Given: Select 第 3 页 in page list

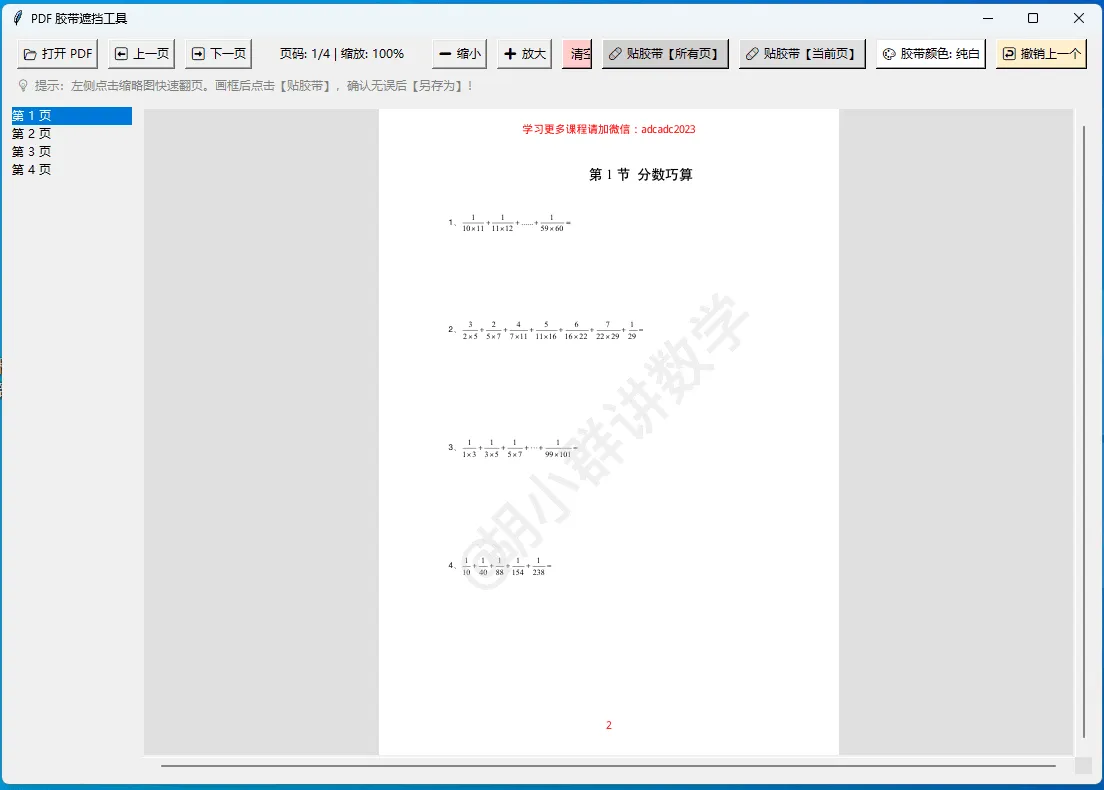Looking at the screenshot, I should 71,151.
